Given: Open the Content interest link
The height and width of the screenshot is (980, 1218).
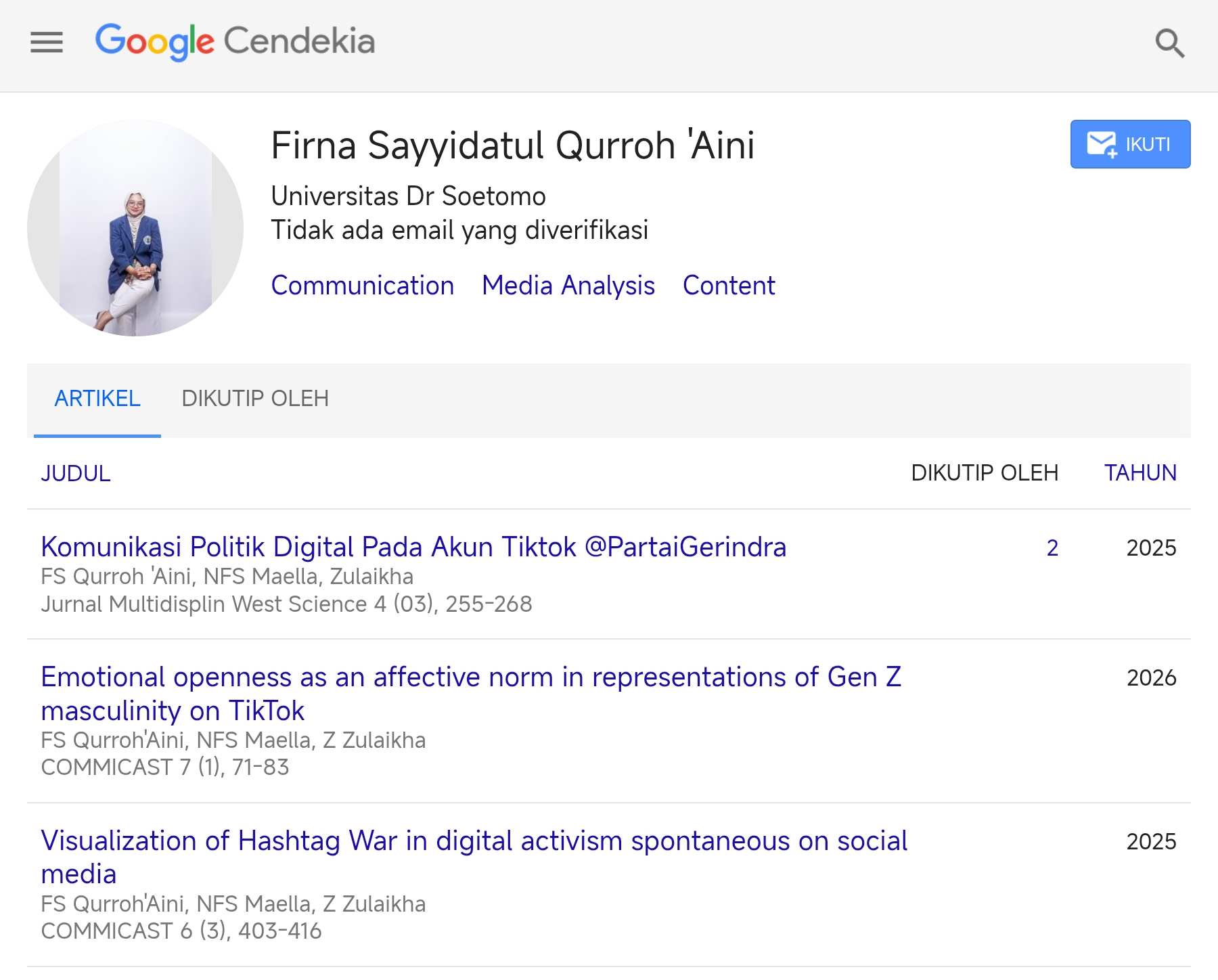Looking at the screenshot, I should 728,286.
